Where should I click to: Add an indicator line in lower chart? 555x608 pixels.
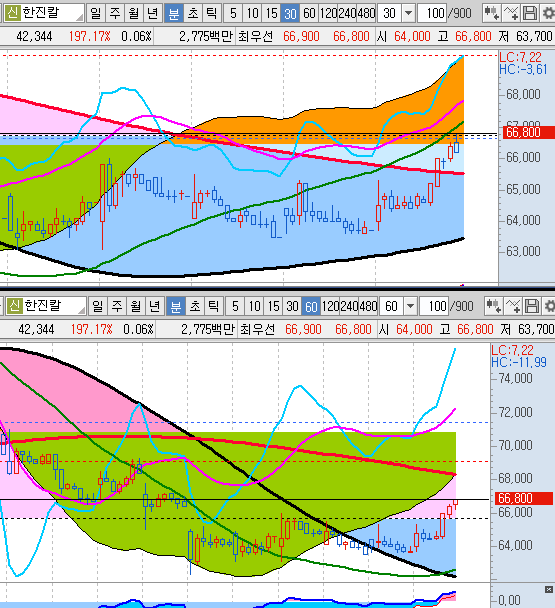[x=512, y=306]
